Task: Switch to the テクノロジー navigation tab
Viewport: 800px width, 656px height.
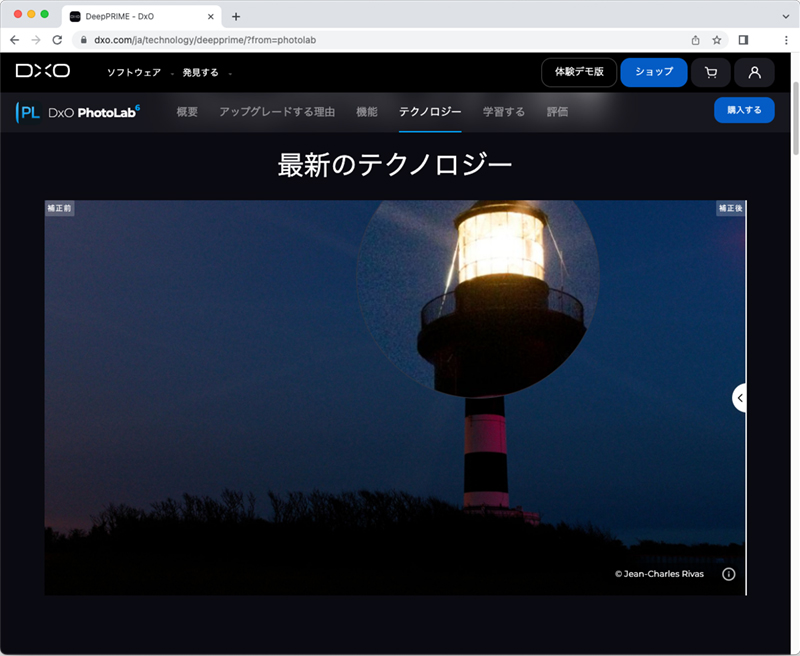Action: click(428, 111)
